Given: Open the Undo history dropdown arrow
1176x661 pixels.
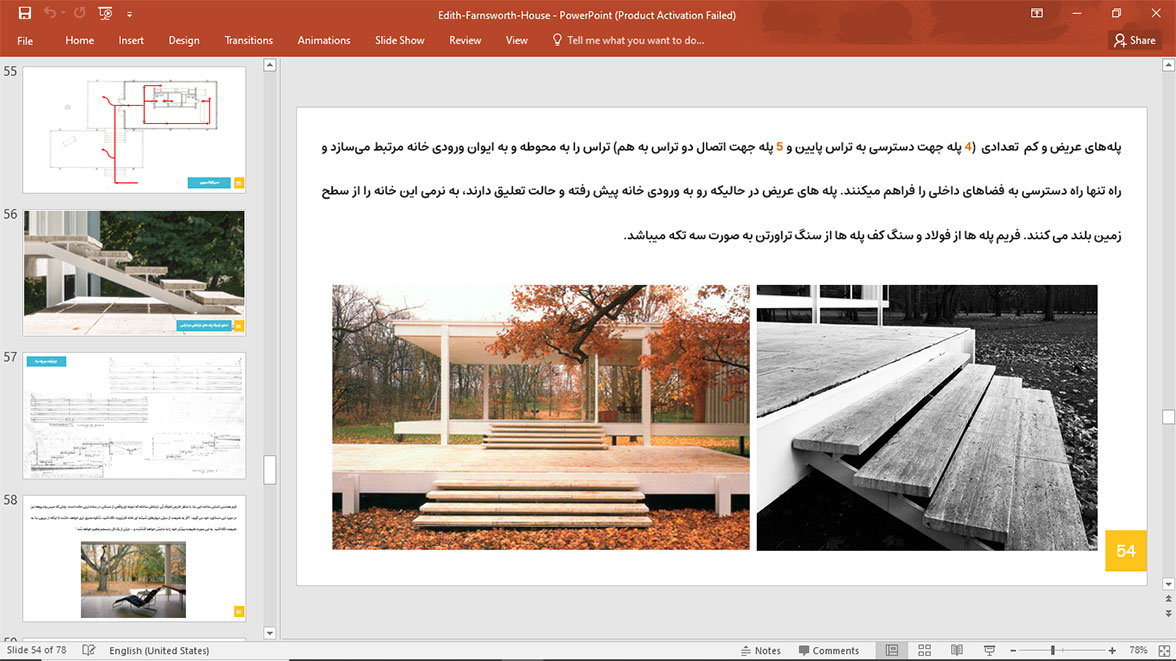Looking at the screenshot, I should (x=62, y=14).
